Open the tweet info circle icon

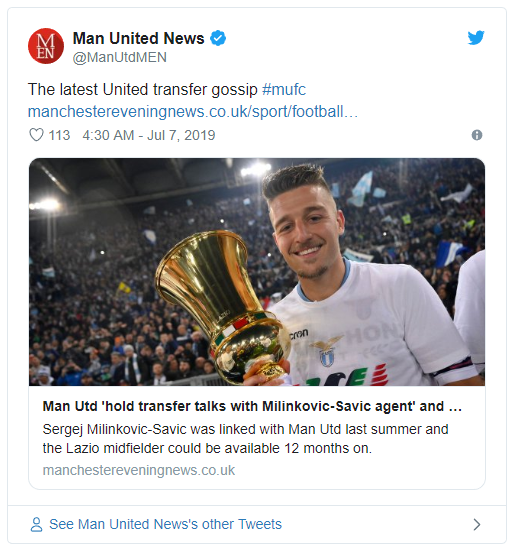[x=476, y=135]
